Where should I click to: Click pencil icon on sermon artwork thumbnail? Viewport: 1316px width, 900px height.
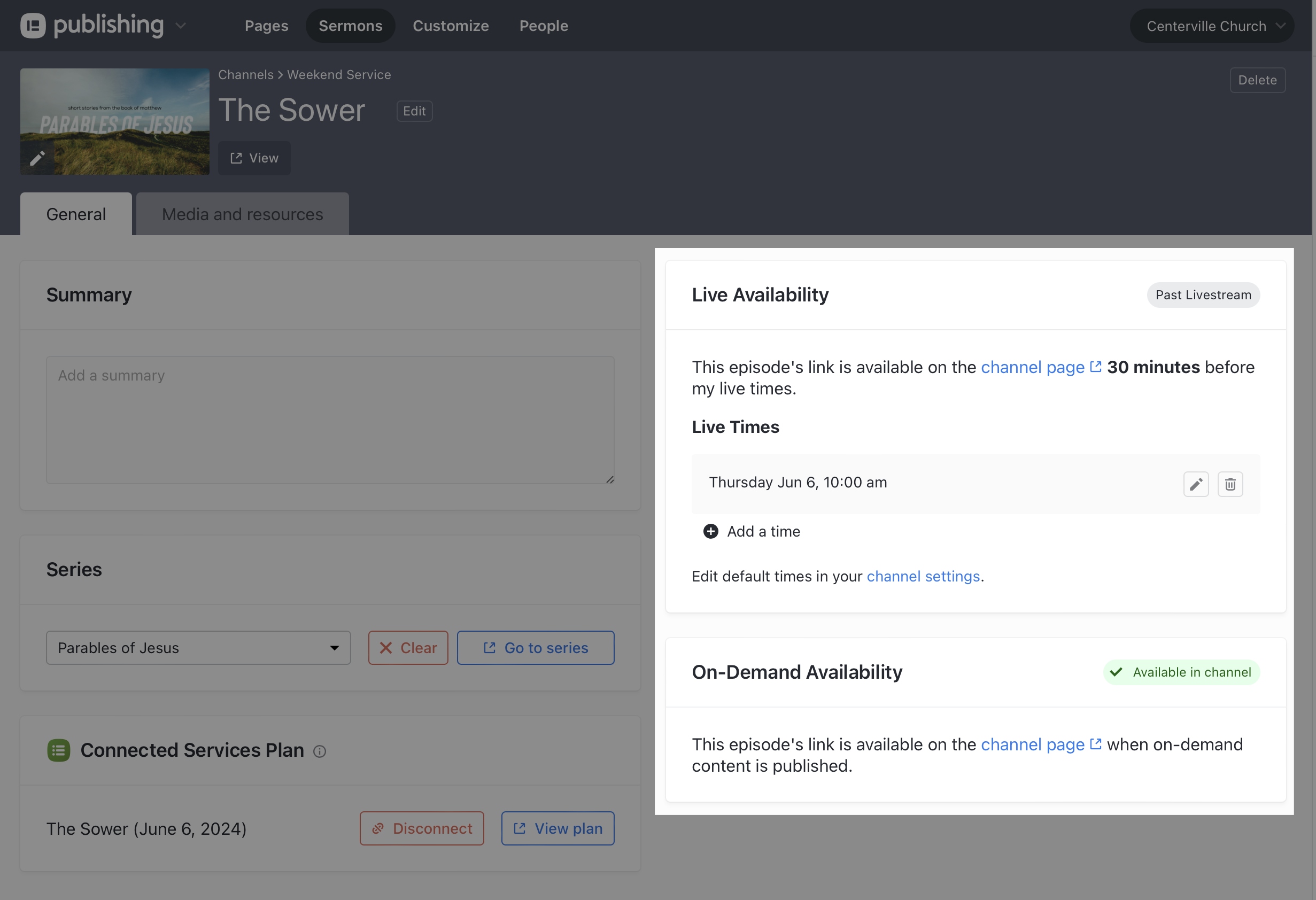tap(37, 158)
